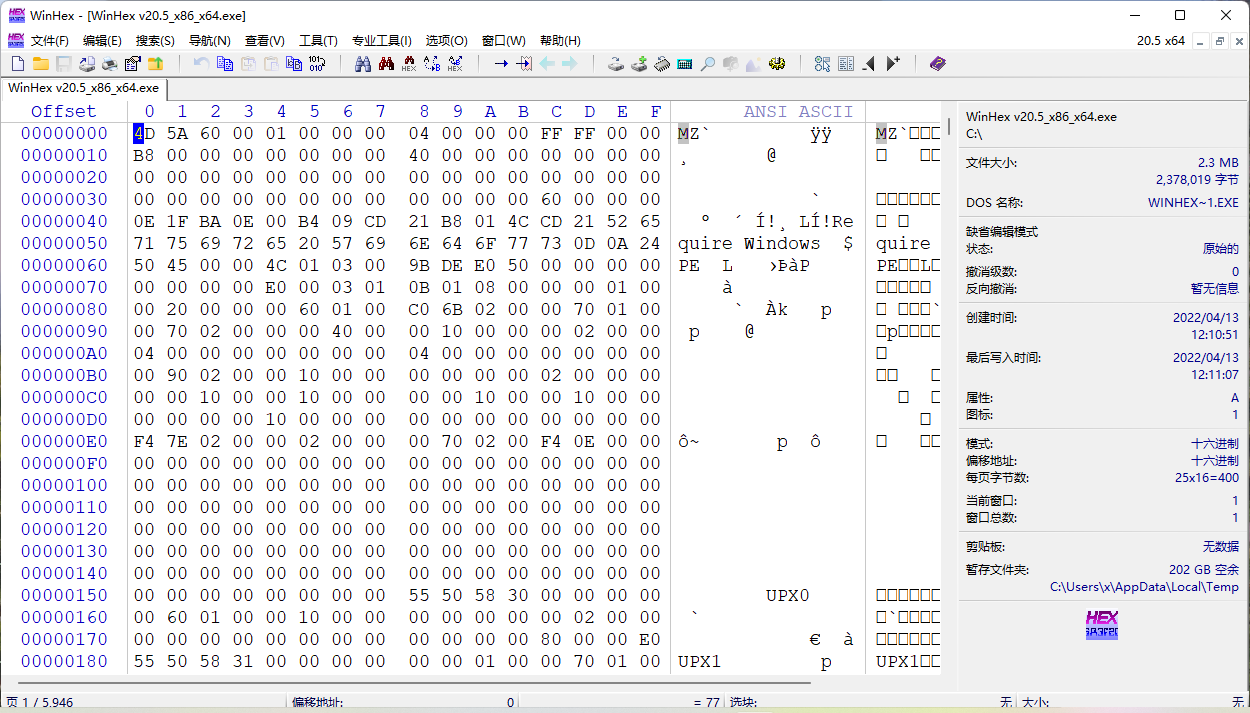Screen dimensions: 1250x713
Task: Click the magnifier Analyze icon
Action: [x=707, y=64]
